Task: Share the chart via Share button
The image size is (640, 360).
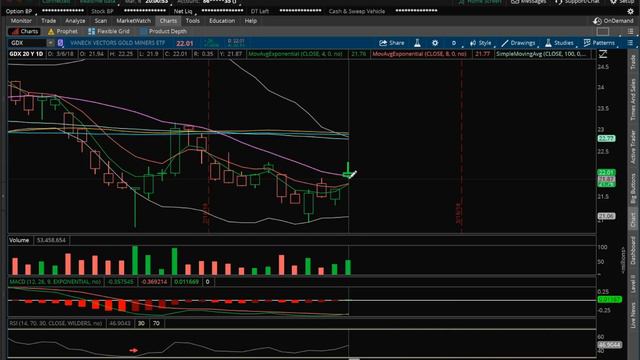Action: [x=392, y=43]
